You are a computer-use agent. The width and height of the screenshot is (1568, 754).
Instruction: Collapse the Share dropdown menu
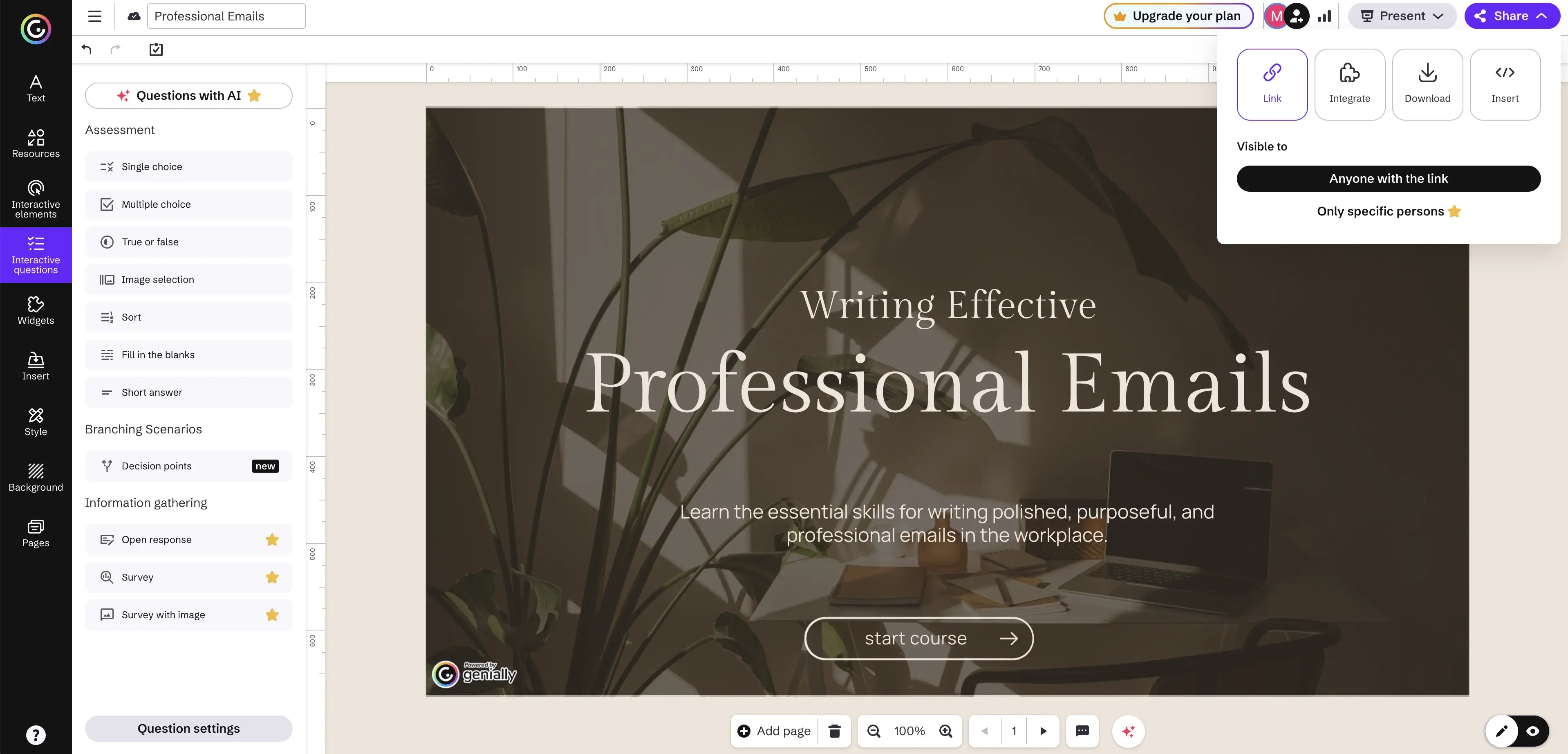coord(1512,16)
